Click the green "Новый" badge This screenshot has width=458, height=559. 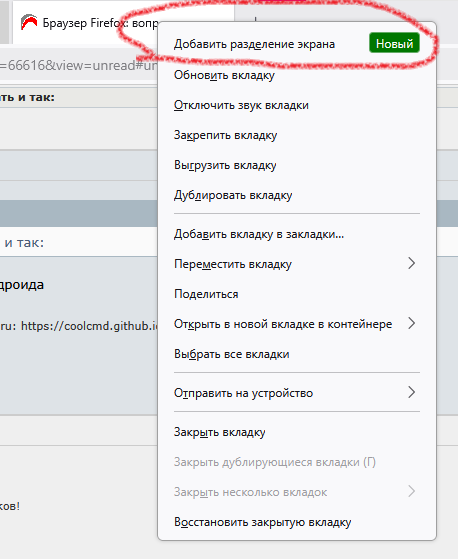[x=394, y=43]
